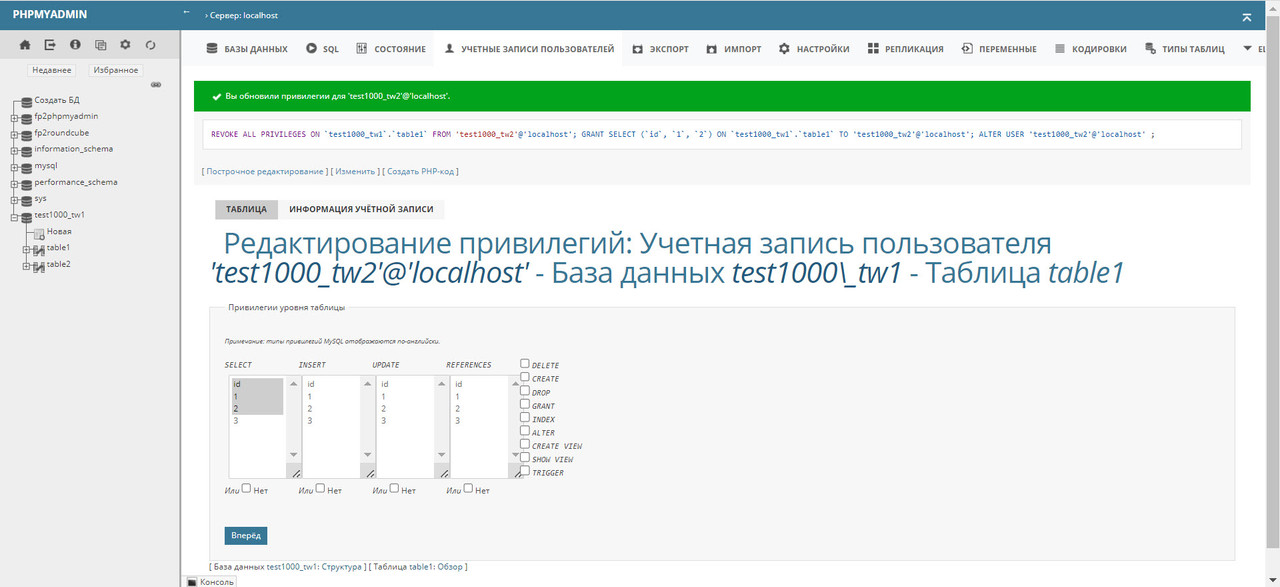Open the Построчное редактирование link

click(265, 171)
